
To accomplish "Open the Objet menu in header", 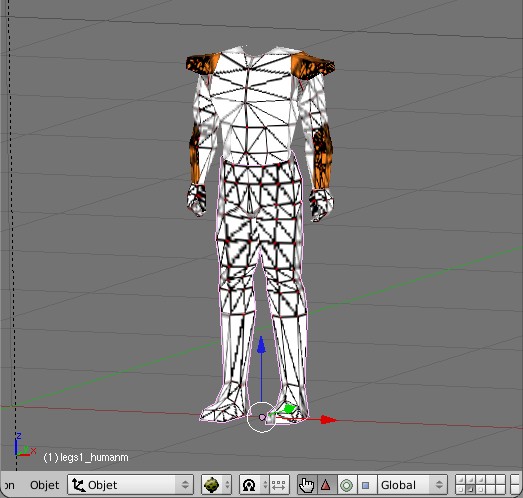I will [x=44, y=485].
